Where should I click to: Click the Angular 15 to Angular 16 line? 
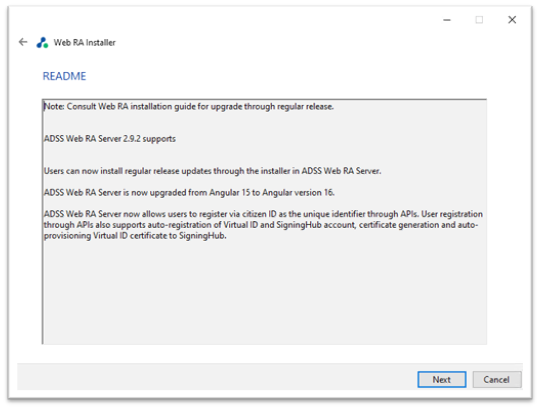[x=189, y=192]
